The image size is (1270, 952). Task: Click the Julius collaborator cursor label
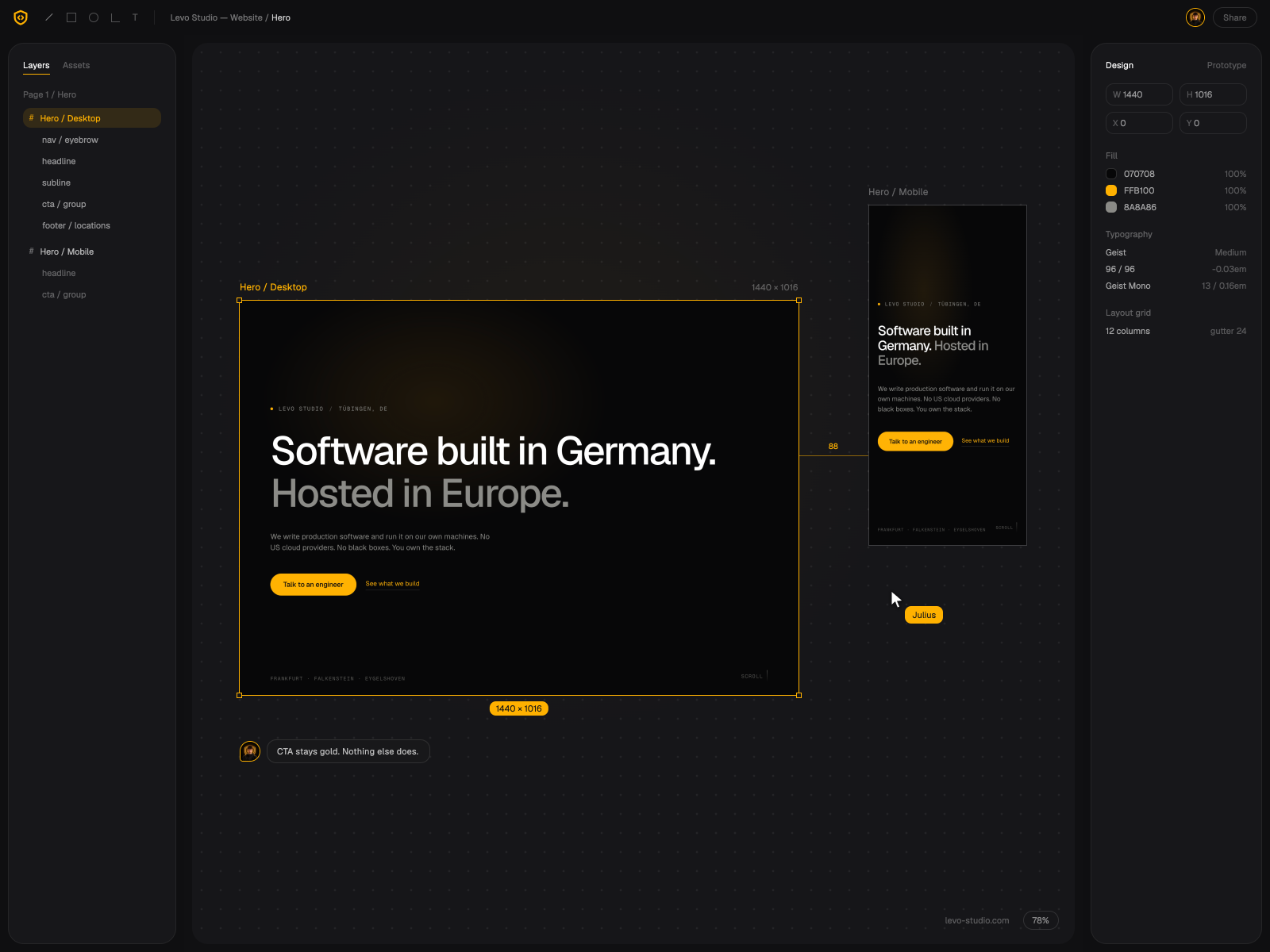coord(924,615)
